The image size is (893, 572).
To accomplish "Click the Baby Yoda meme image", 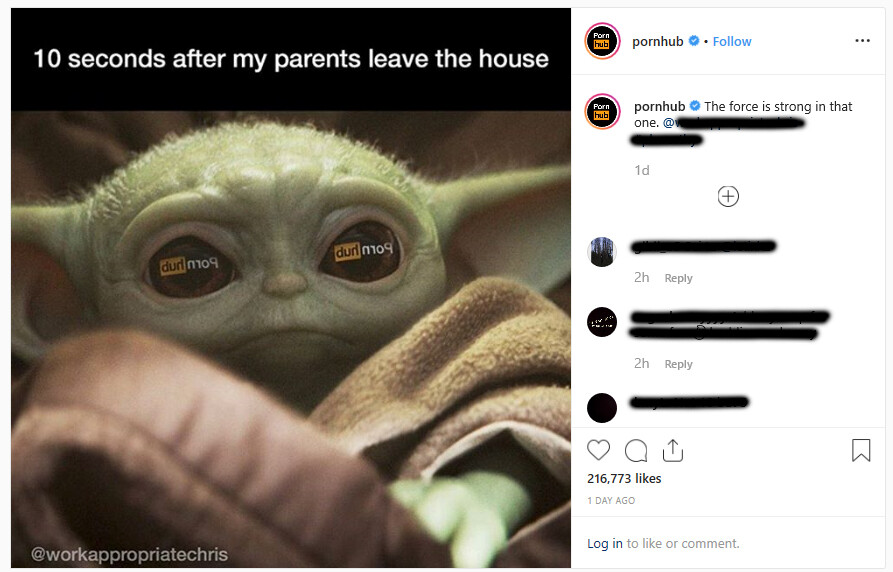I will click(x=291, y=288).
